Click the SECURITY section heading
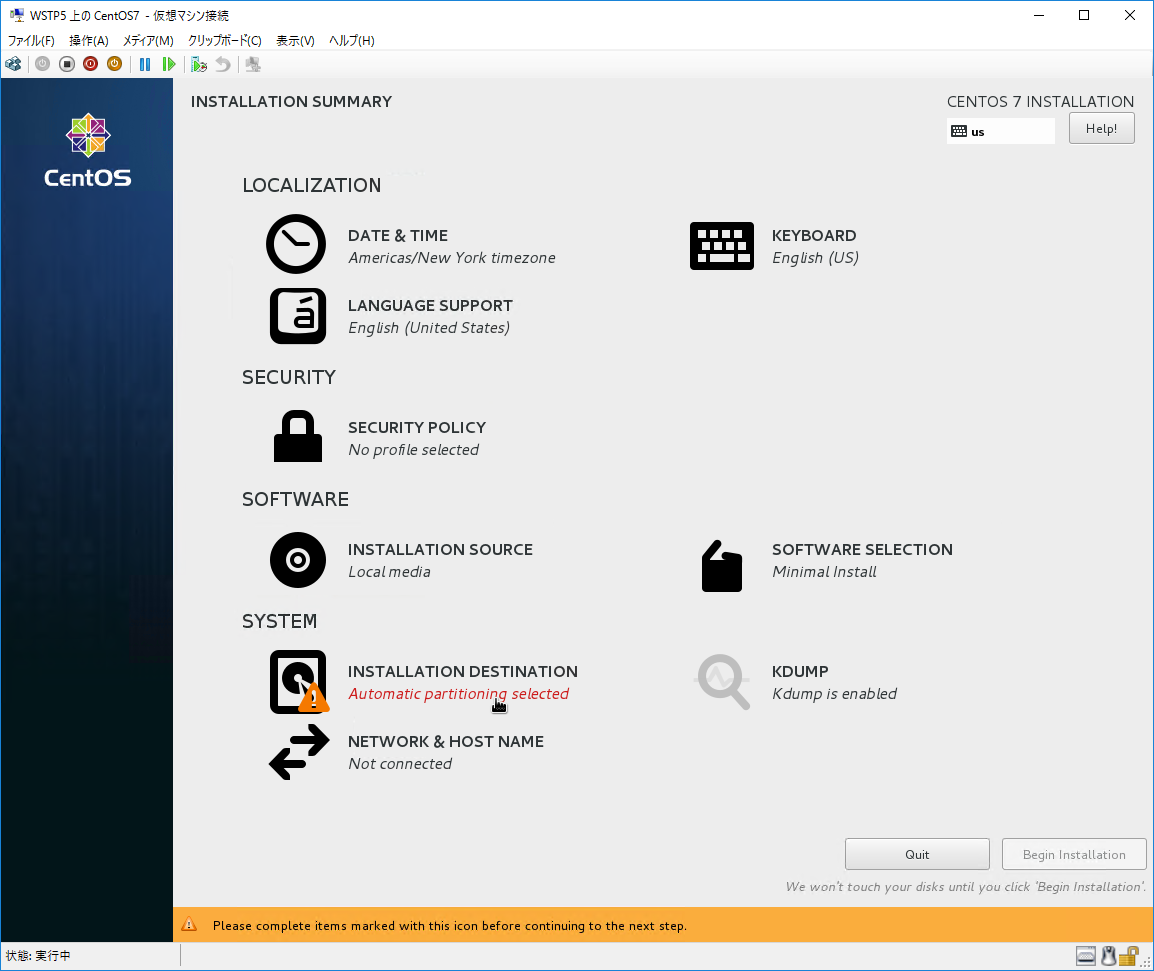Viewport: 1154px width, 971px height. pyautogui.click(x=289, y=377)
